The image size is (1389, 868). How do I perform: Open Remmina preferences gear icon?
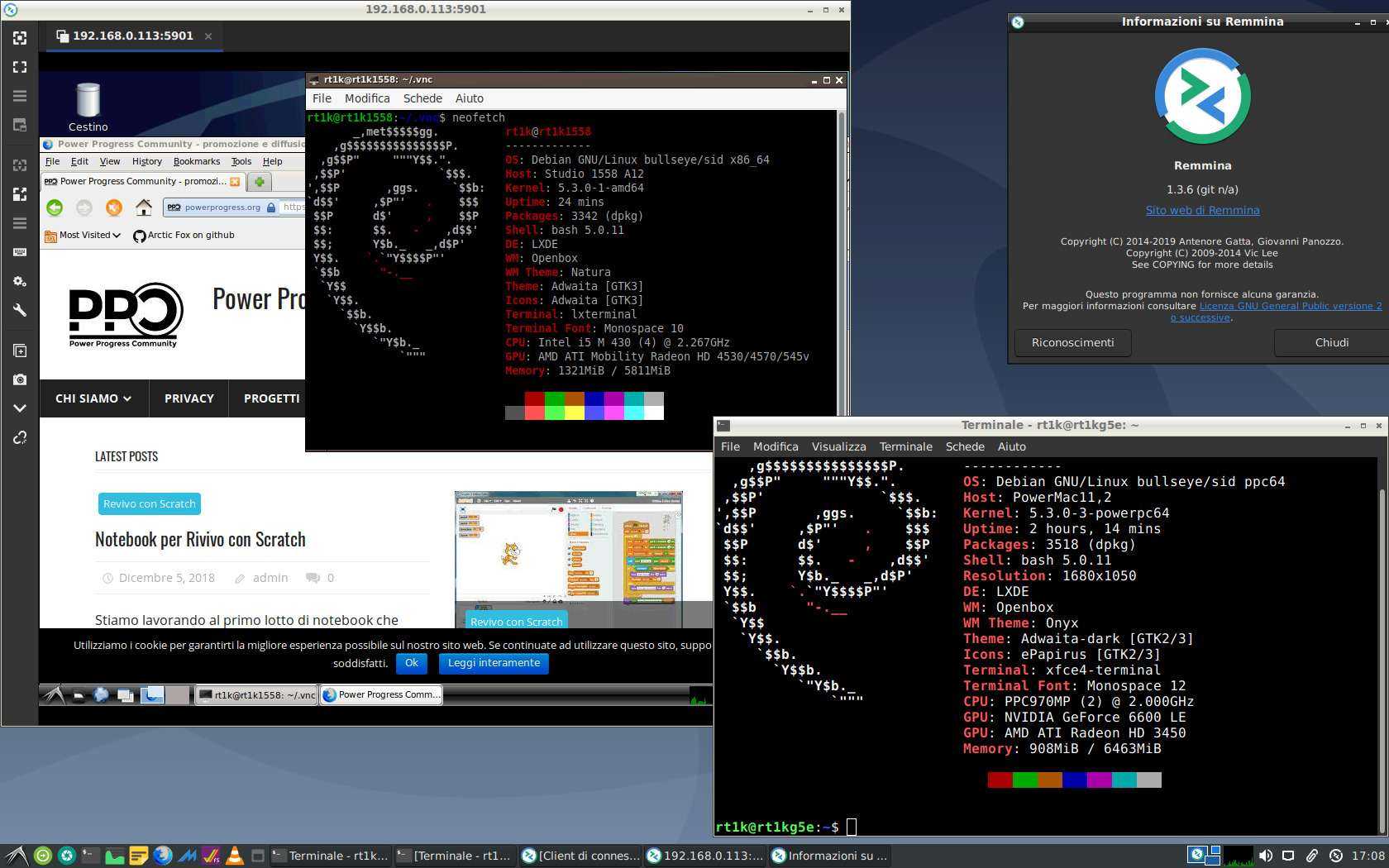click(20, 281)
